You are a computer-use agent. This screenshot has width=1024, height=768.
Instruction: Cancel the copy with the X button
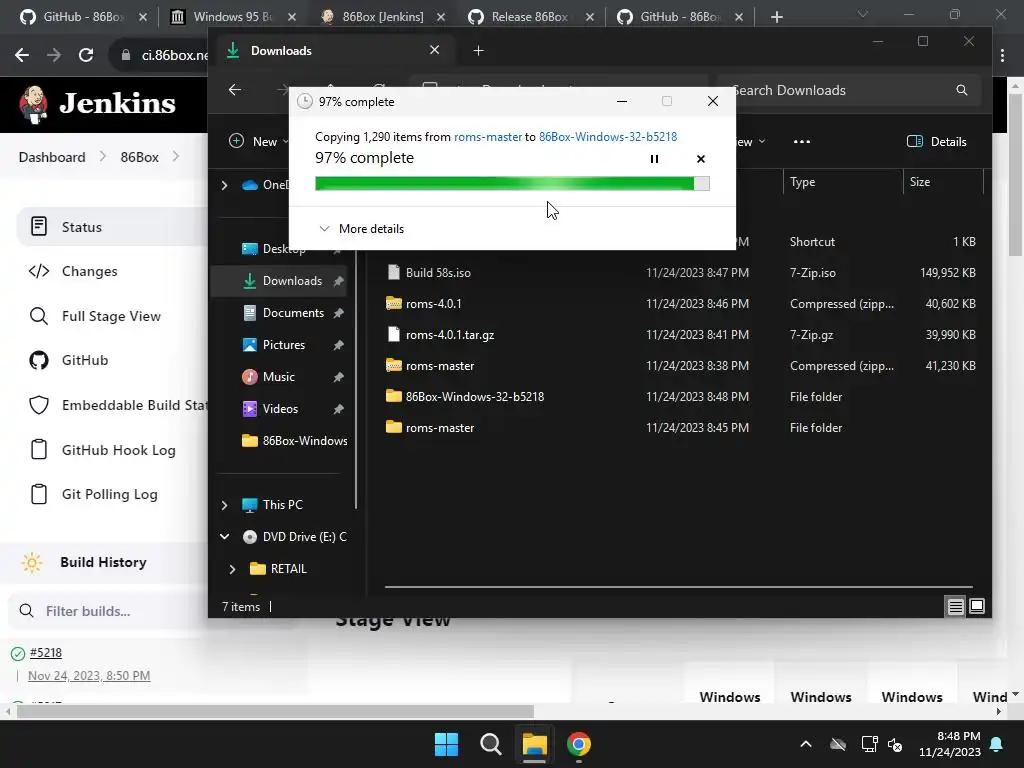pos(701,159)
